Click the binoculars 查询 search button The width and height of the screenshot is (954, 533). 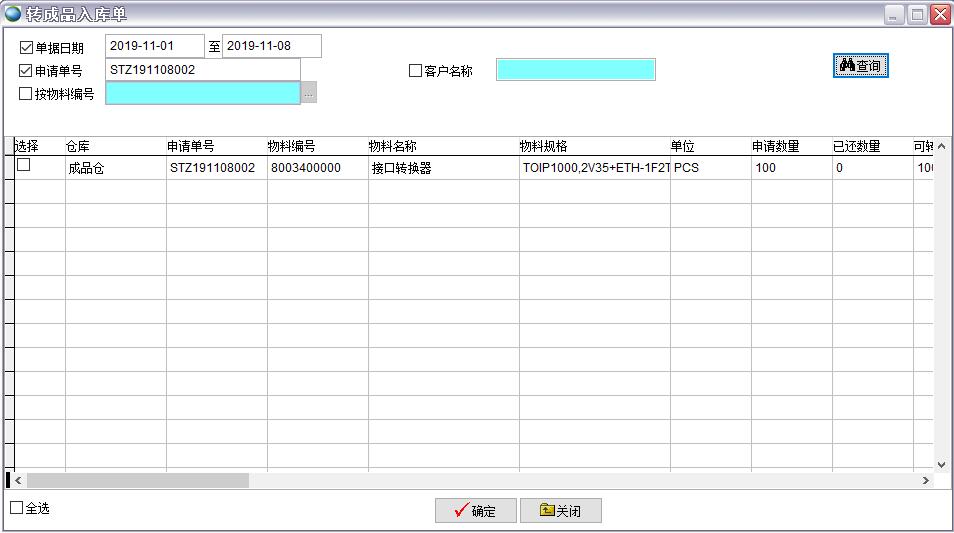tap(860, 66)
